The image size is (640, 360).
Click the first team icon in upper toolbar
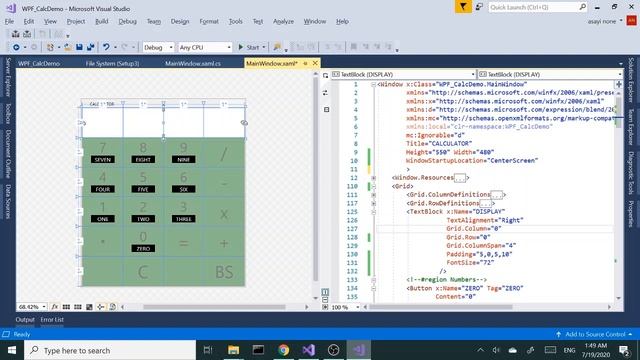pyautogui.click(x=16, y=34)
